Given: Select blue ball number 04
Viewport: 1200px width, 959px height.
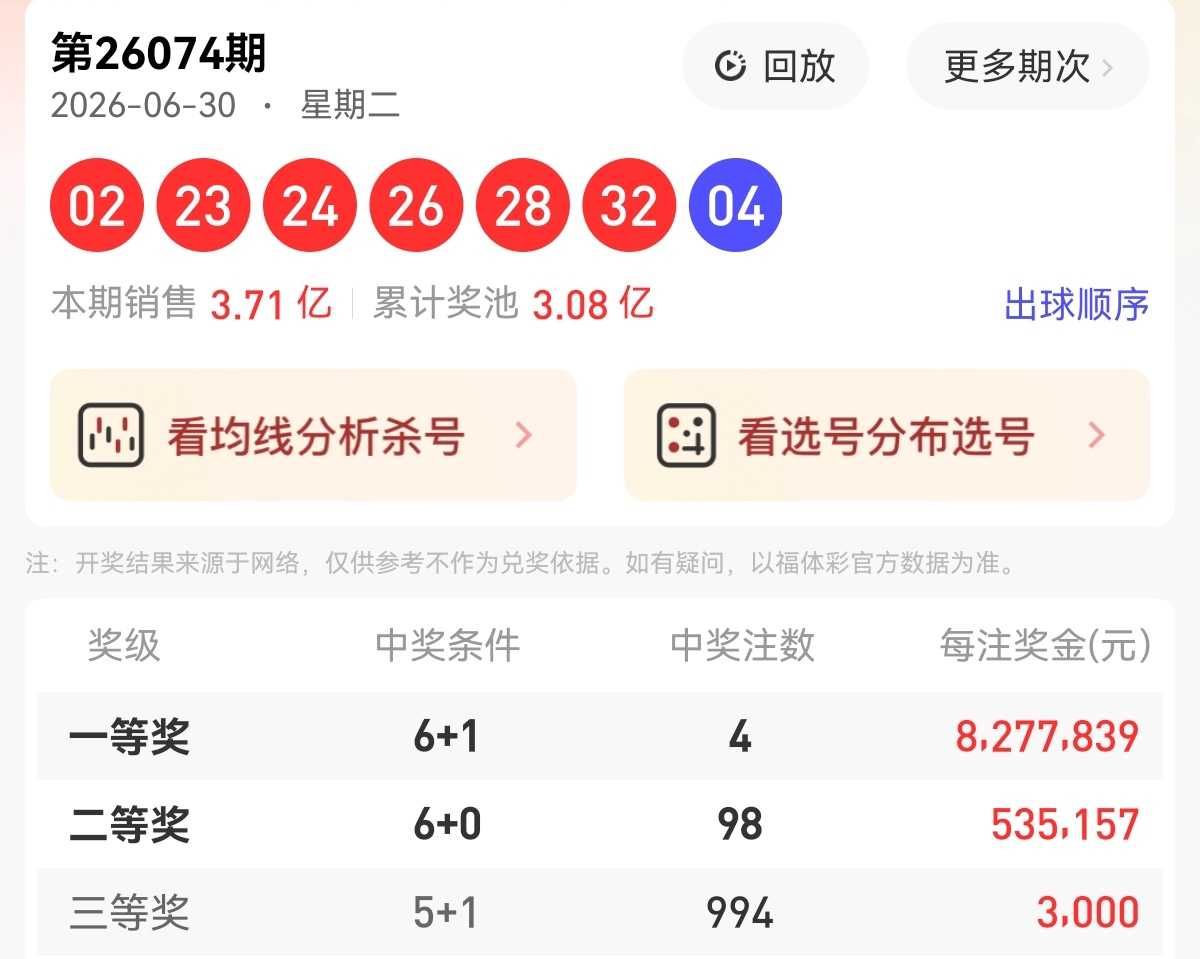Looking at the screenshot, I should tap(736, 205).
